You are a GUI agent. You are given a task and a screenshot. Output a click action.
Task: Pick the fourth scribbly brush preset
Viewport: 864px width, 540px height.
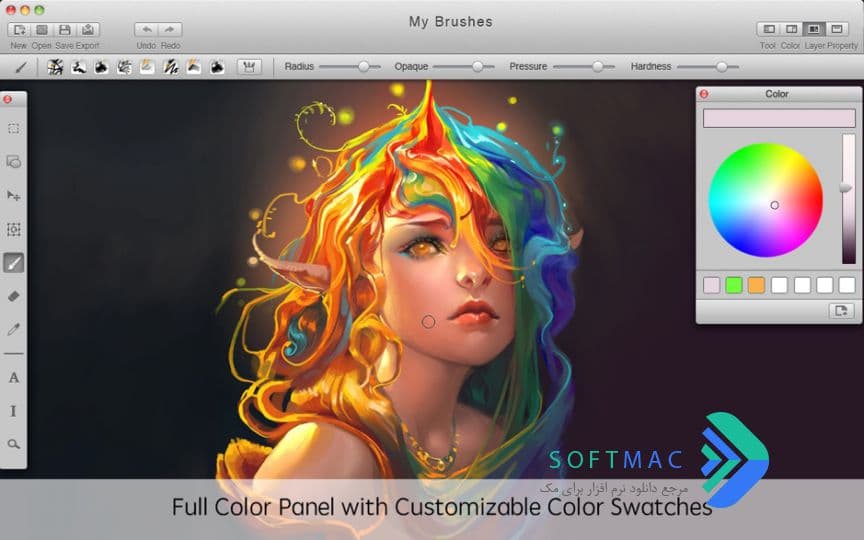pos(125,67)
